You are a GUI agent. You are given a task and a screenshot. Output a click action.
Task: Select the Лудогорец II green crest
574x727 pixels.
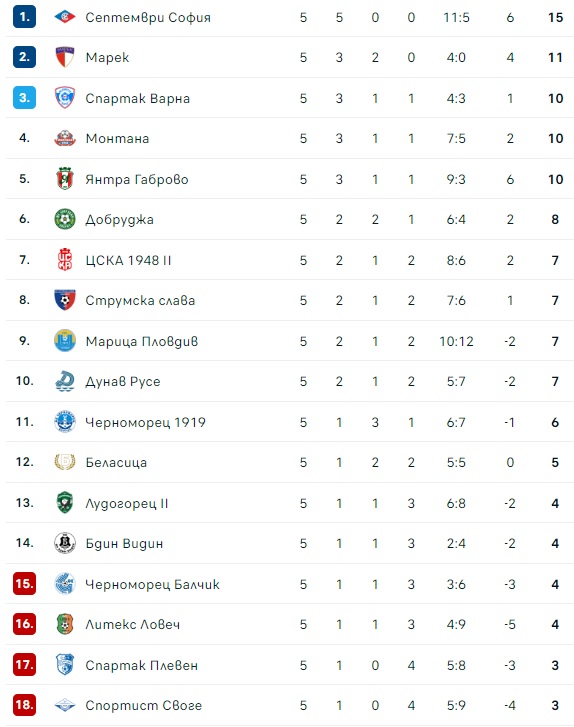65,503
